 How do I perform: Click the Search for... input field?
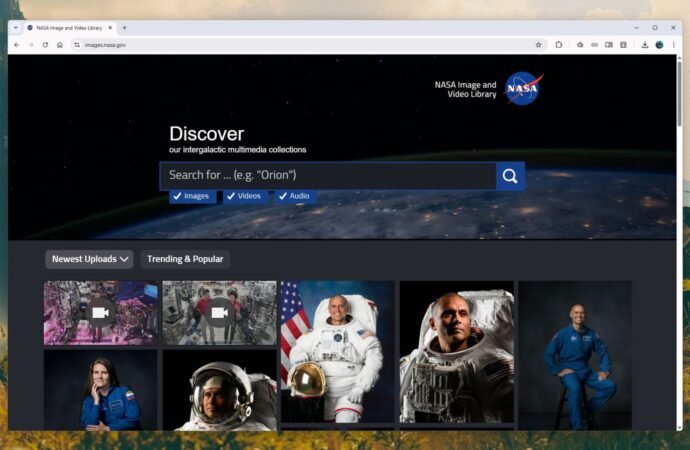328,176
